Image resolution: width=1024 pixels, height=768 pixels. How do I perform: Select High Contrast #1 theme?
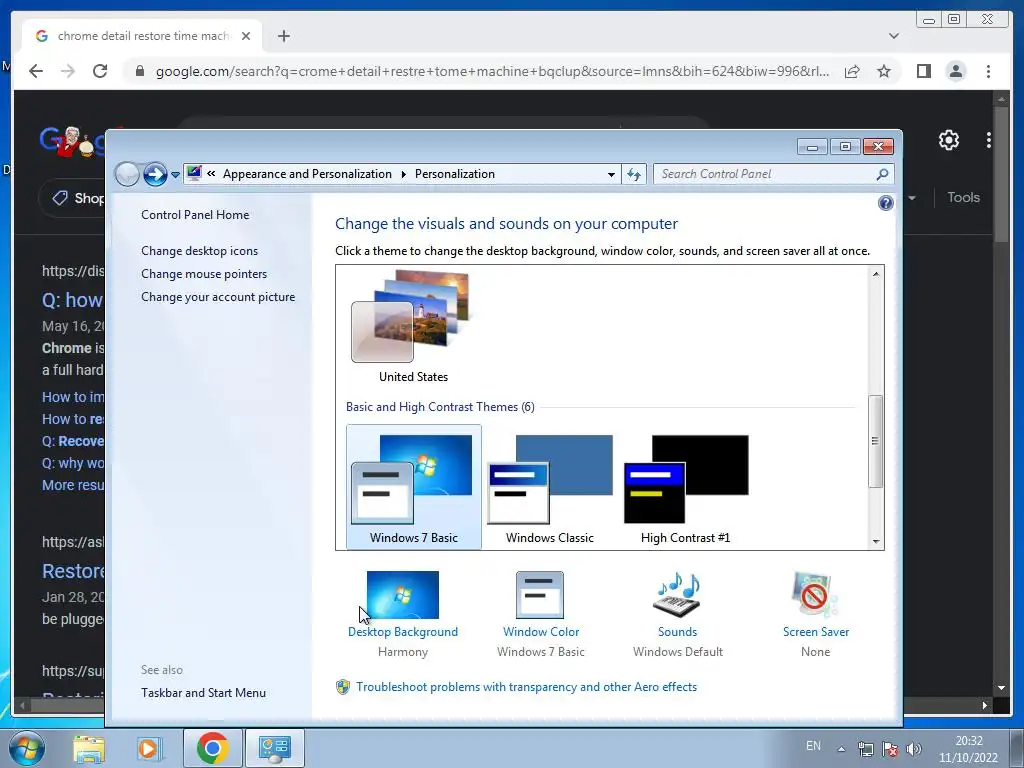(x=686, y=487)
